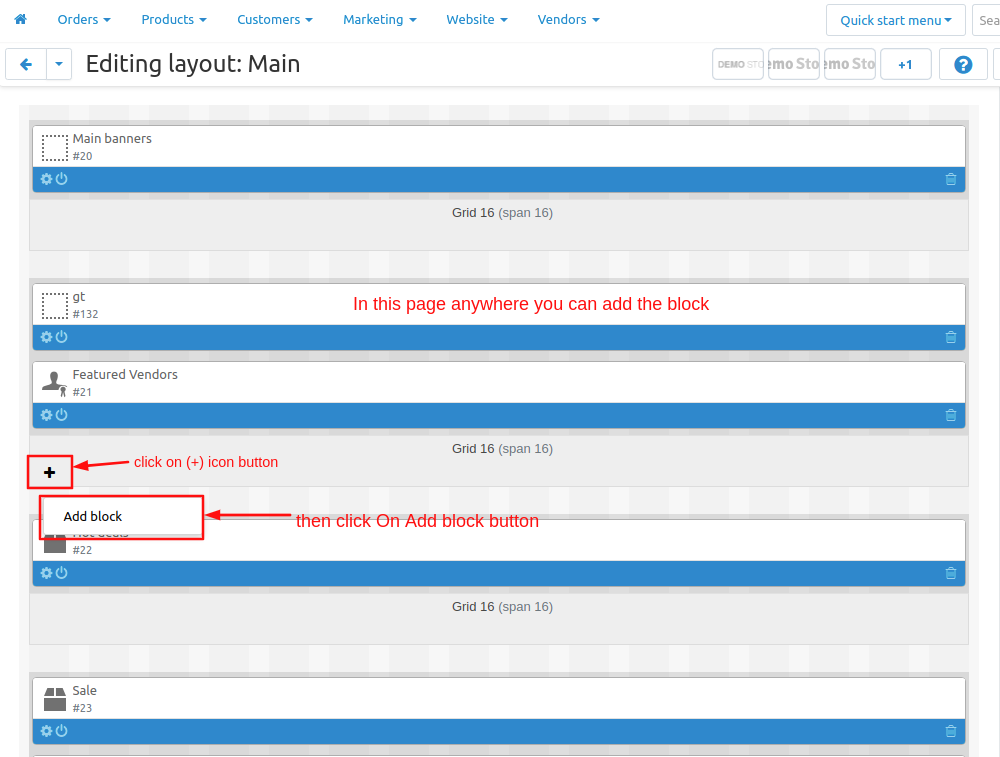Click the back arrow button
This screenshot has height=757, width=1000.
tap(26, 64)
